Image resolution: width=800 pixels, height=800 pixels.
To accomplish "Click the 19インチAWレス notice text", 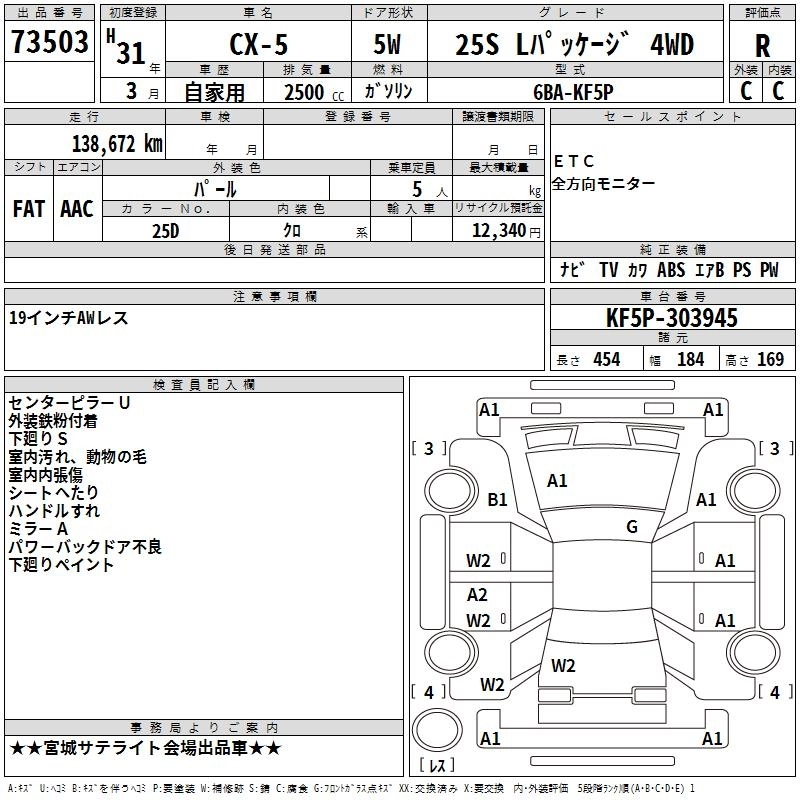I will point(67,318).
